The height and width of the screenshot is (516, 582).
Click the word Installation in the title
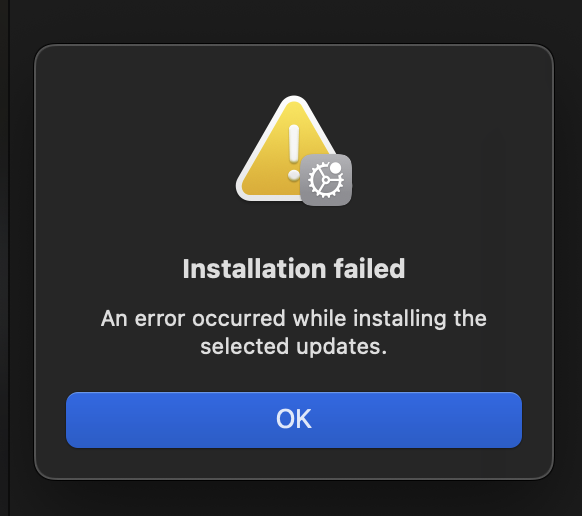click(254, 268)
